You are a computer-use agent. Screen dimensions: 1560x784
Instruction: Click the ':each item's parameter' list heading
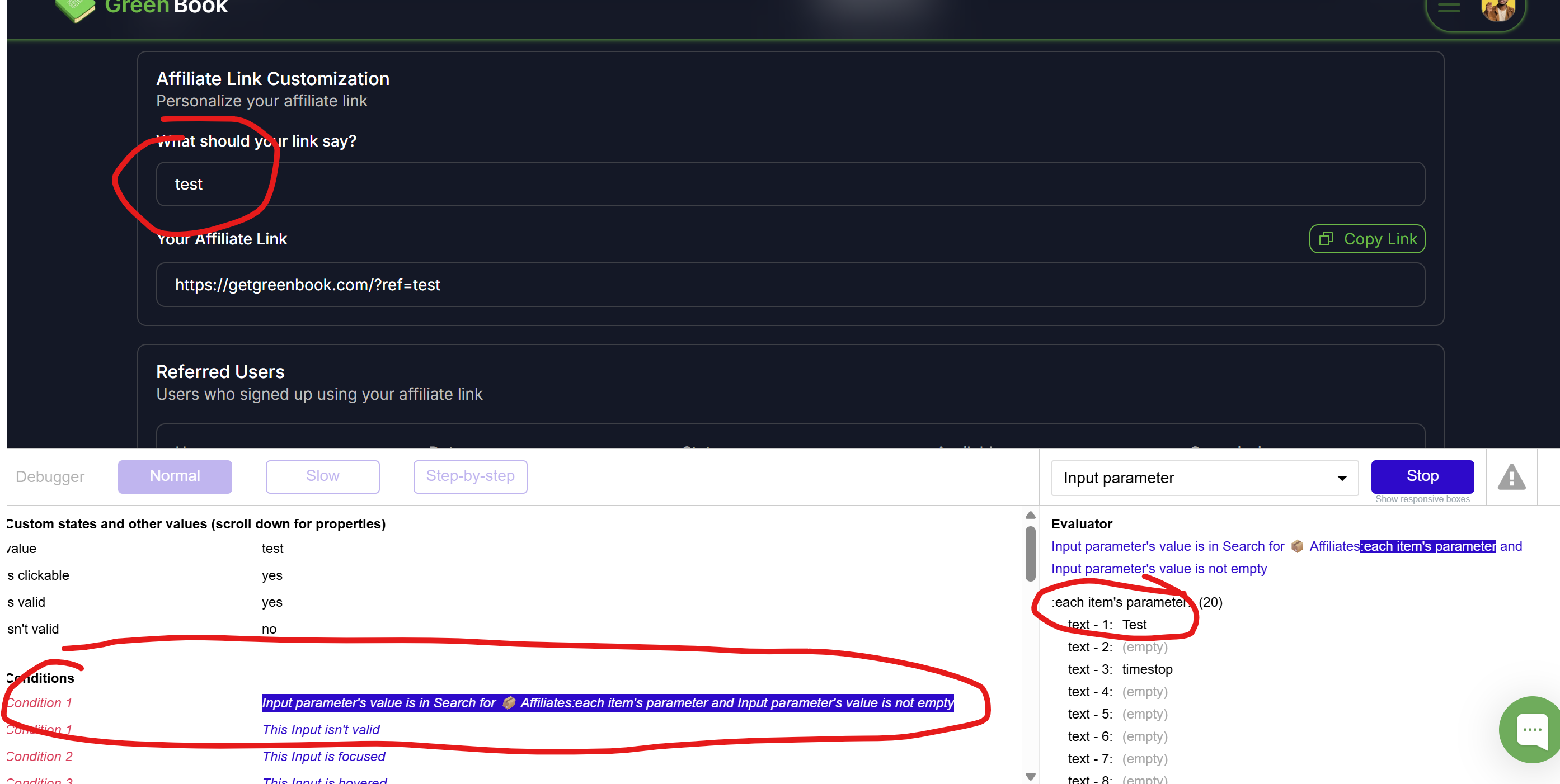tap(1136, 602)
